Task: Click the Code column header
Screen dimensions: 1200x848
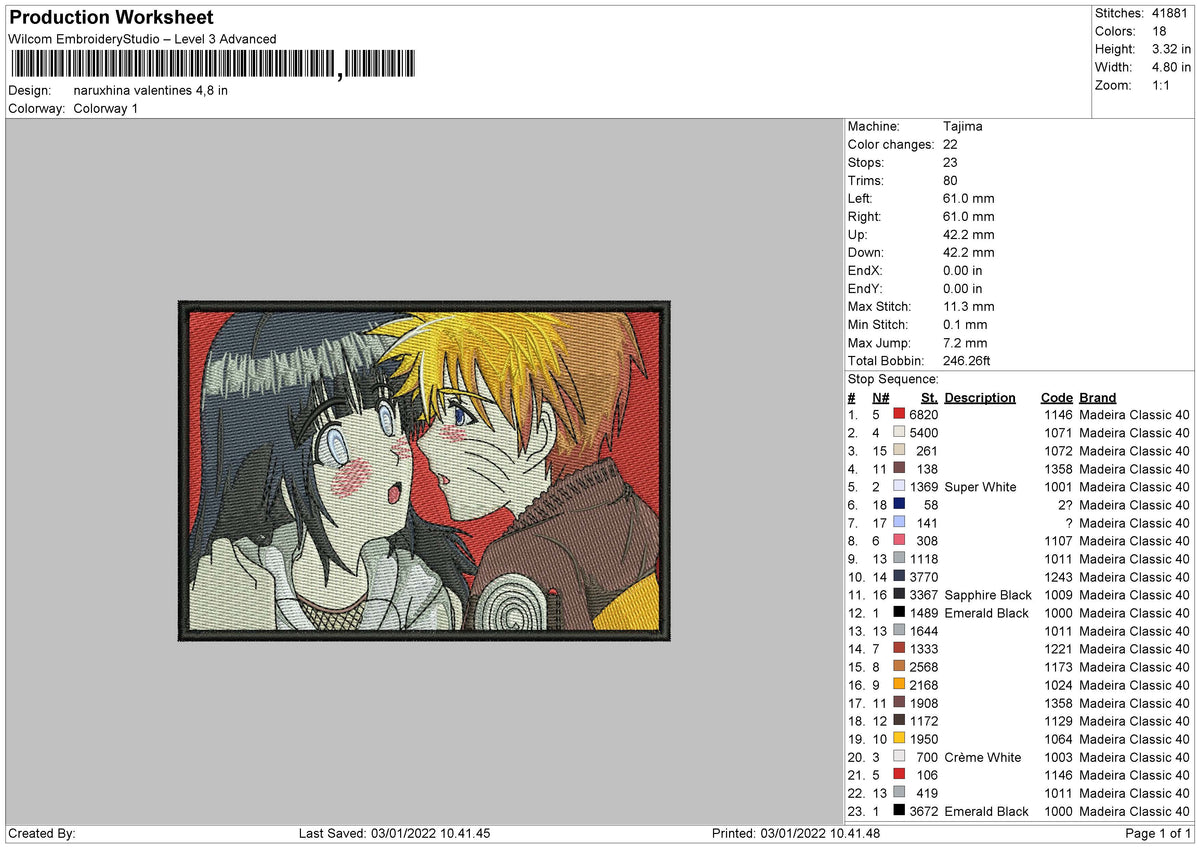Action: (1056, 398)
